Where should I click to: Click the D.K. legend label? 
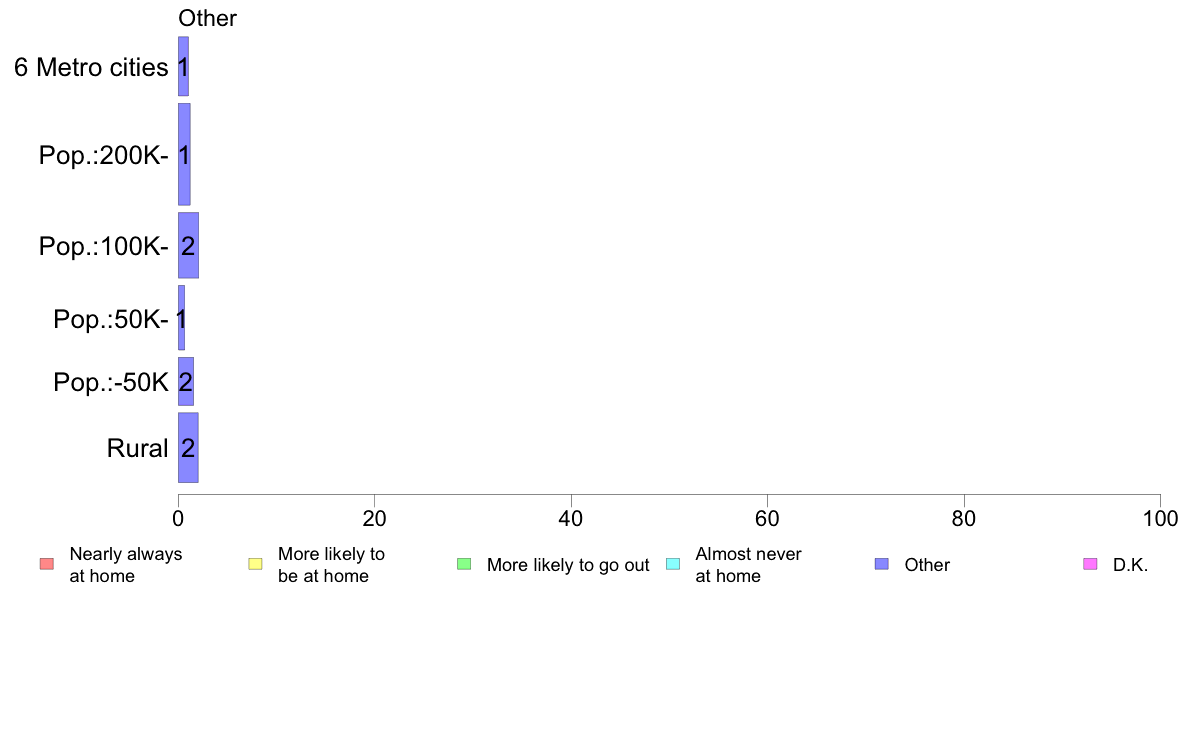(1130, 565)
